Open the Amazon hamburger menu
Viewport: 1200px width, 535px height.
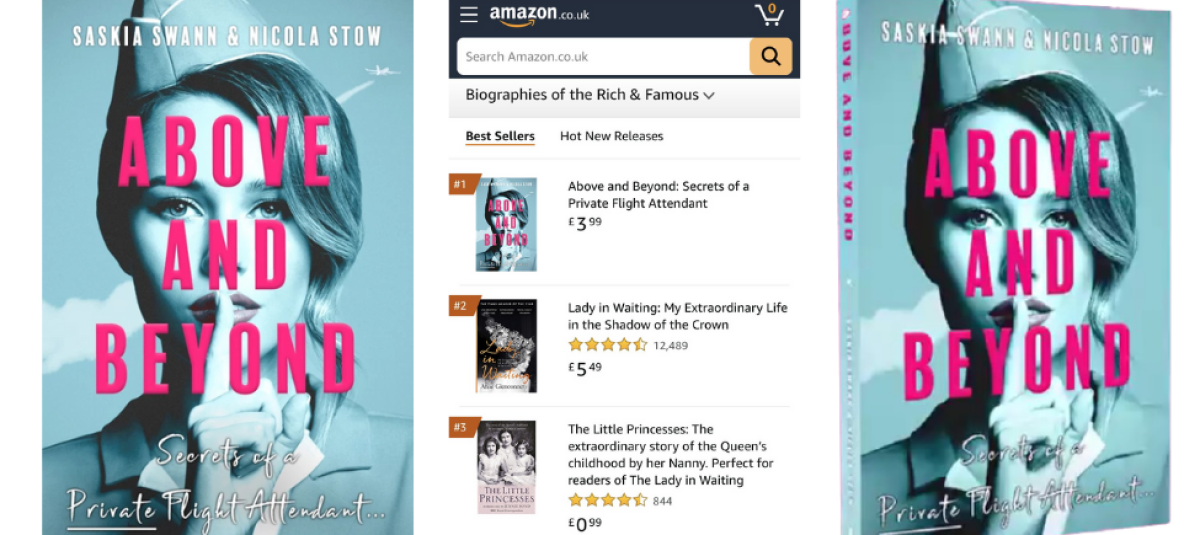click(469, 14)
